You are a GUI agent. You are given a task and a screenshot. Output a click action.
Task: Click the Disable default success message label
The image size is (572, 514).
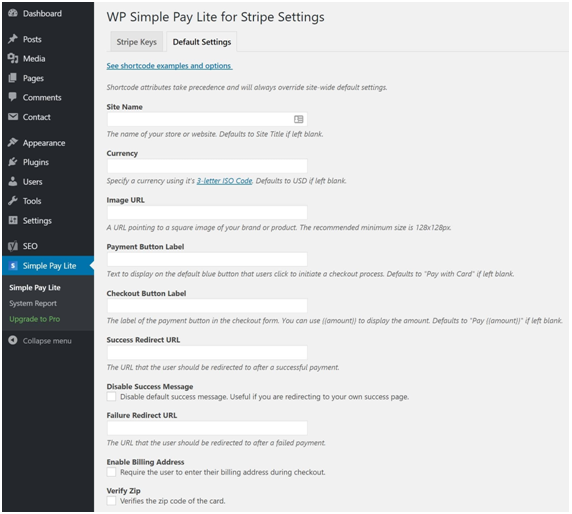click(x=264, y=397)
